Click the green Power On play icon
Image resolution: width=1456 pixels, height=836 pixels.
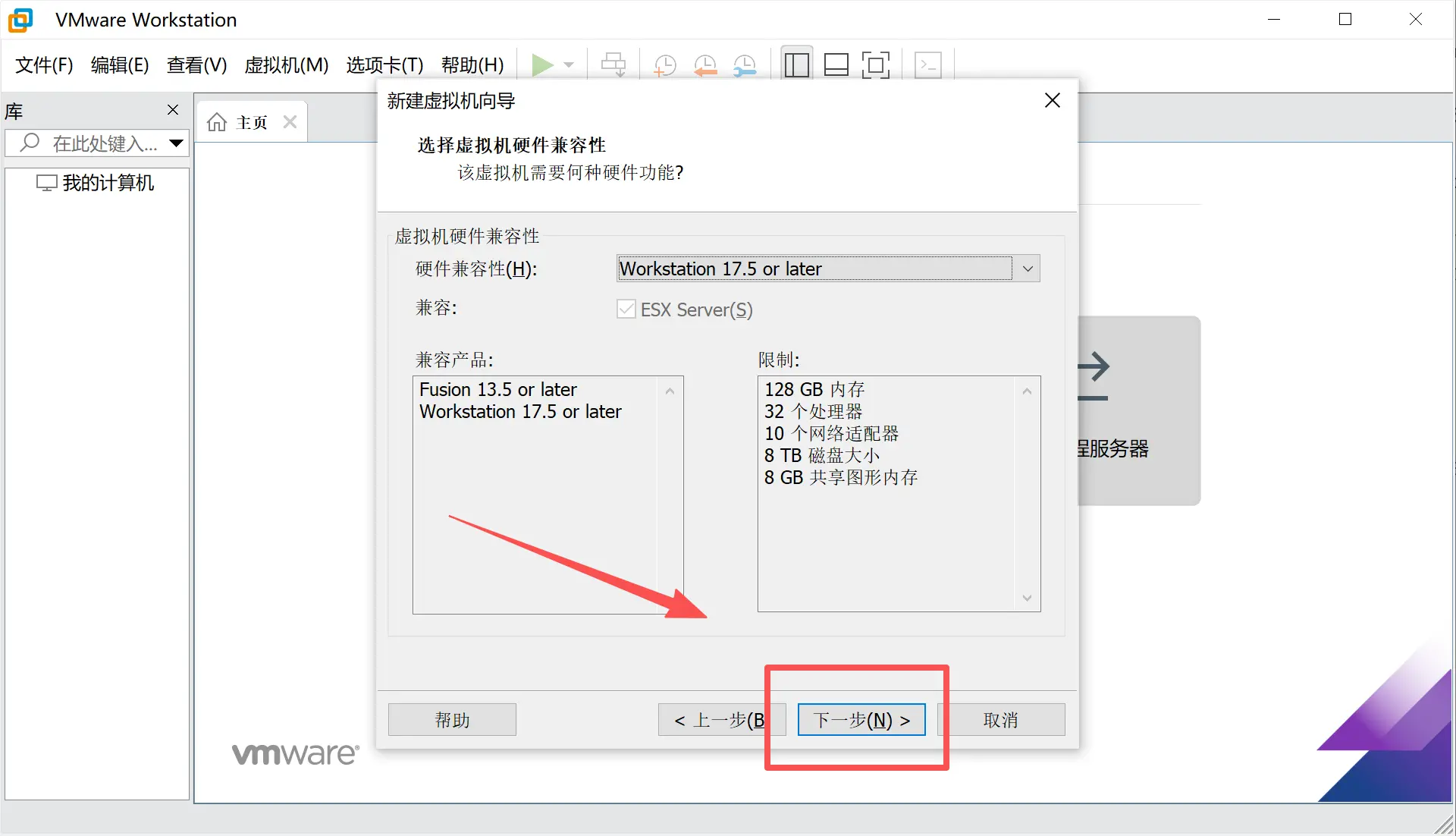pos(542,65)
